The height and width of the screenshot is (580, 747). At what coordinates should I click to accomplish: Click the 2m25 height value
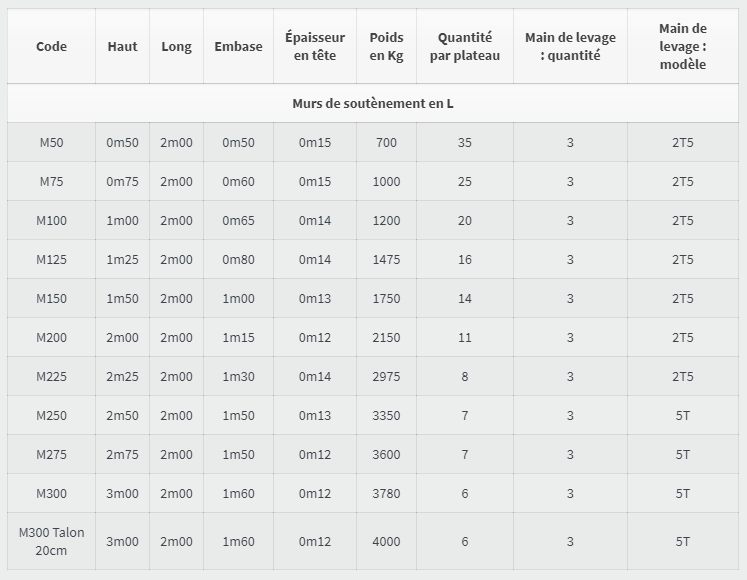[x=122, y=377]
